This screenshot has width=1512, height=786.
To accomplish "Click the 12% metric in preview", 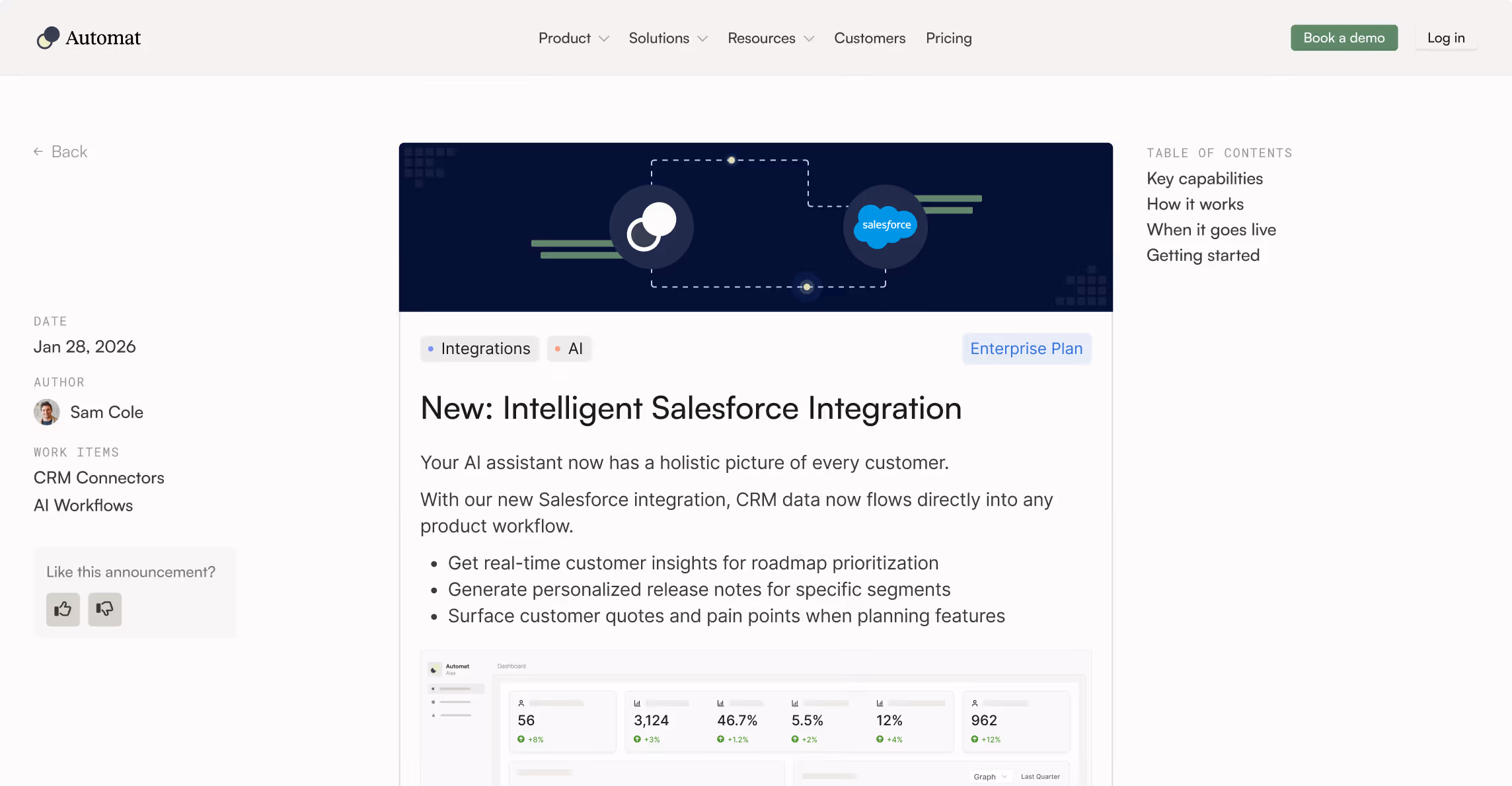I will tap(889, 721).
